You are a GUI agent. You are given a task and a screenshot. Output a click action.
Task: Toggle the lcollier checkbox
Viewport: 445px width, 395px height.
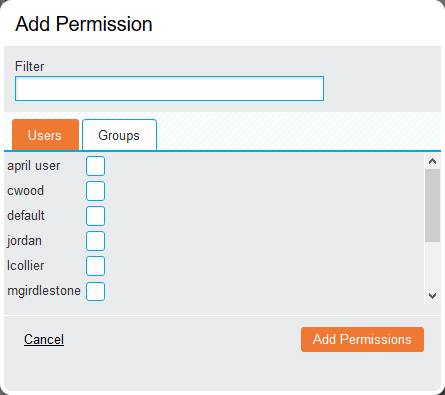coord(96,266)
